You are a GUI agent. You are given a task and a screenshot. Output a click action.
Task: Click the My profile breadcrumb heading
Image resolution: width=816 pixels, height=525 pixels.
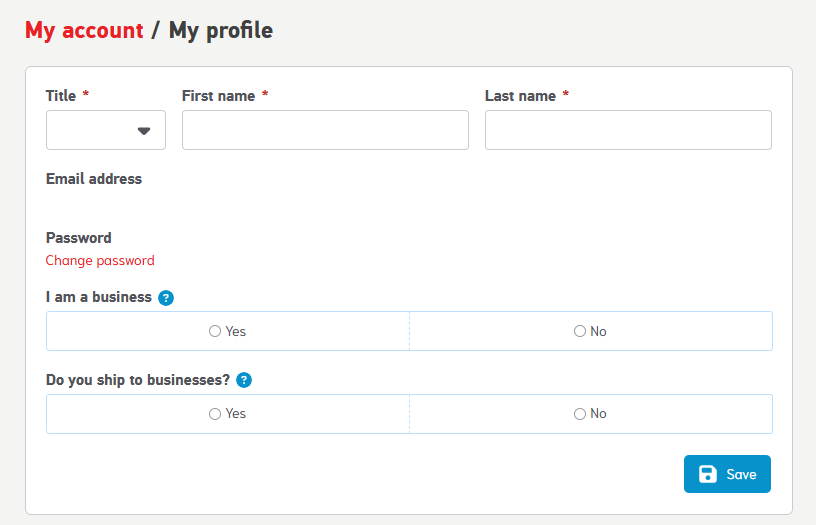coord(221,30)
